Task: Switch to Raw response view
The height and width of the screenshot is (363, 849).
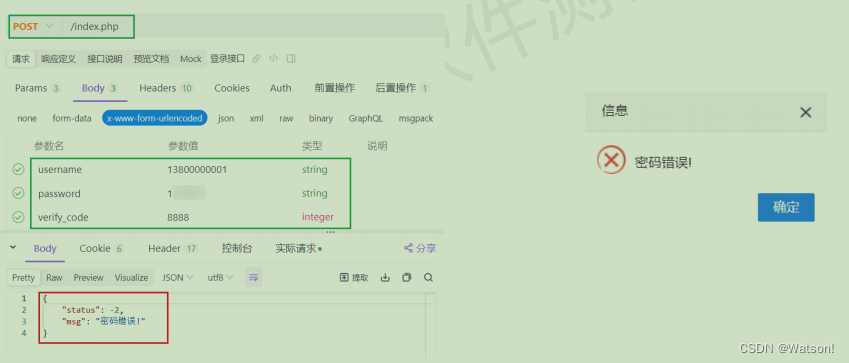Action: tap(54, 277)
